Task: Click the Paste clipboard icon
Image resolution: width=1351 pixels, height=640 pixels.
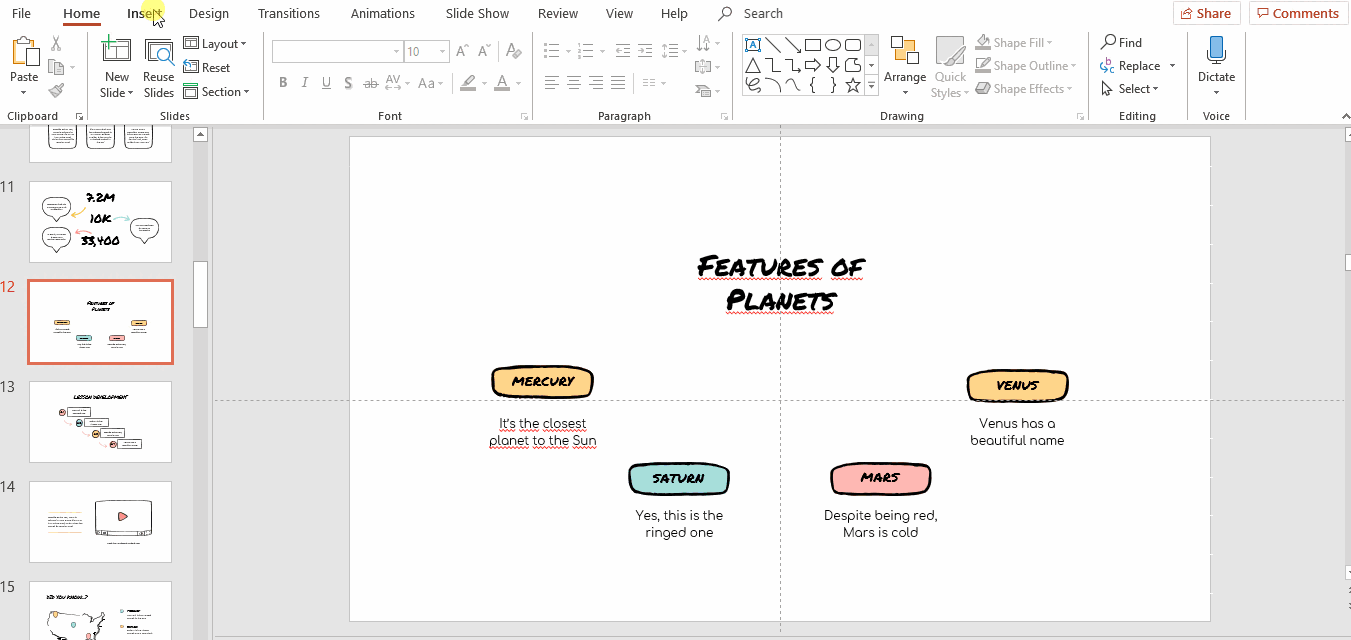Action: [x=24, y=52]
